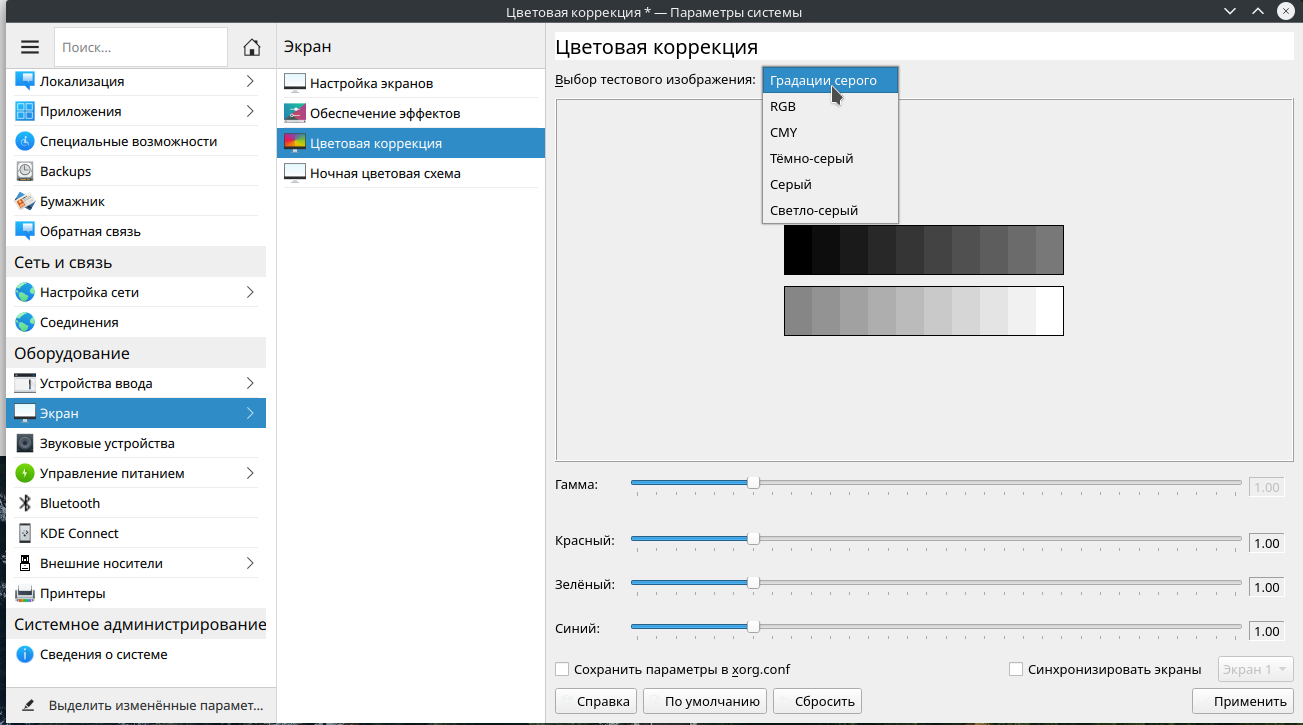This screenshot has height=725, width=1303.
Task: Click the light gray gradient test strip
Action: coord(924,311)
